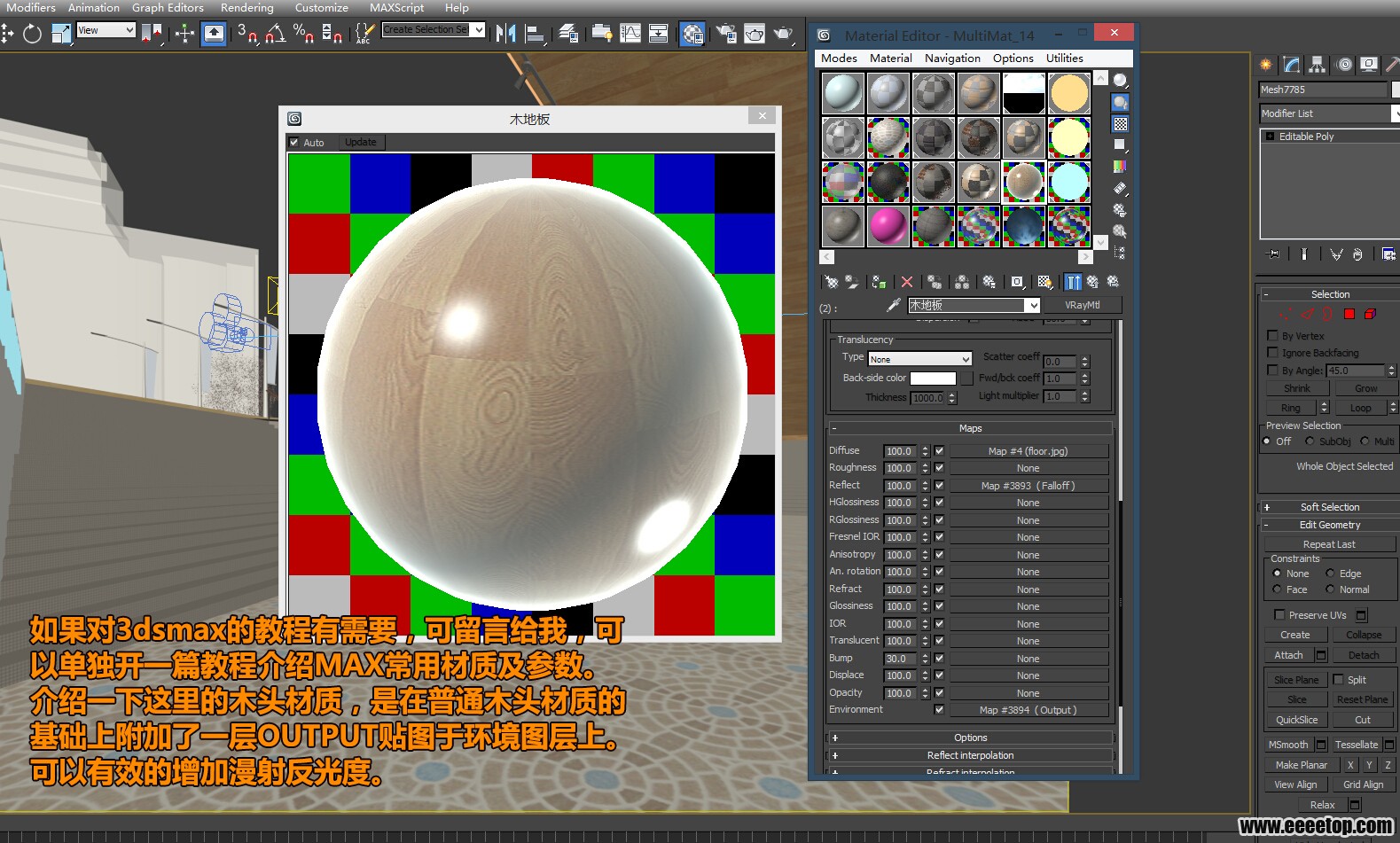The height and width of the screenshot is (843, 1400).
Task: Open Render Setup teapot icon
Action: pyautogui.click(x=726, y=34)
